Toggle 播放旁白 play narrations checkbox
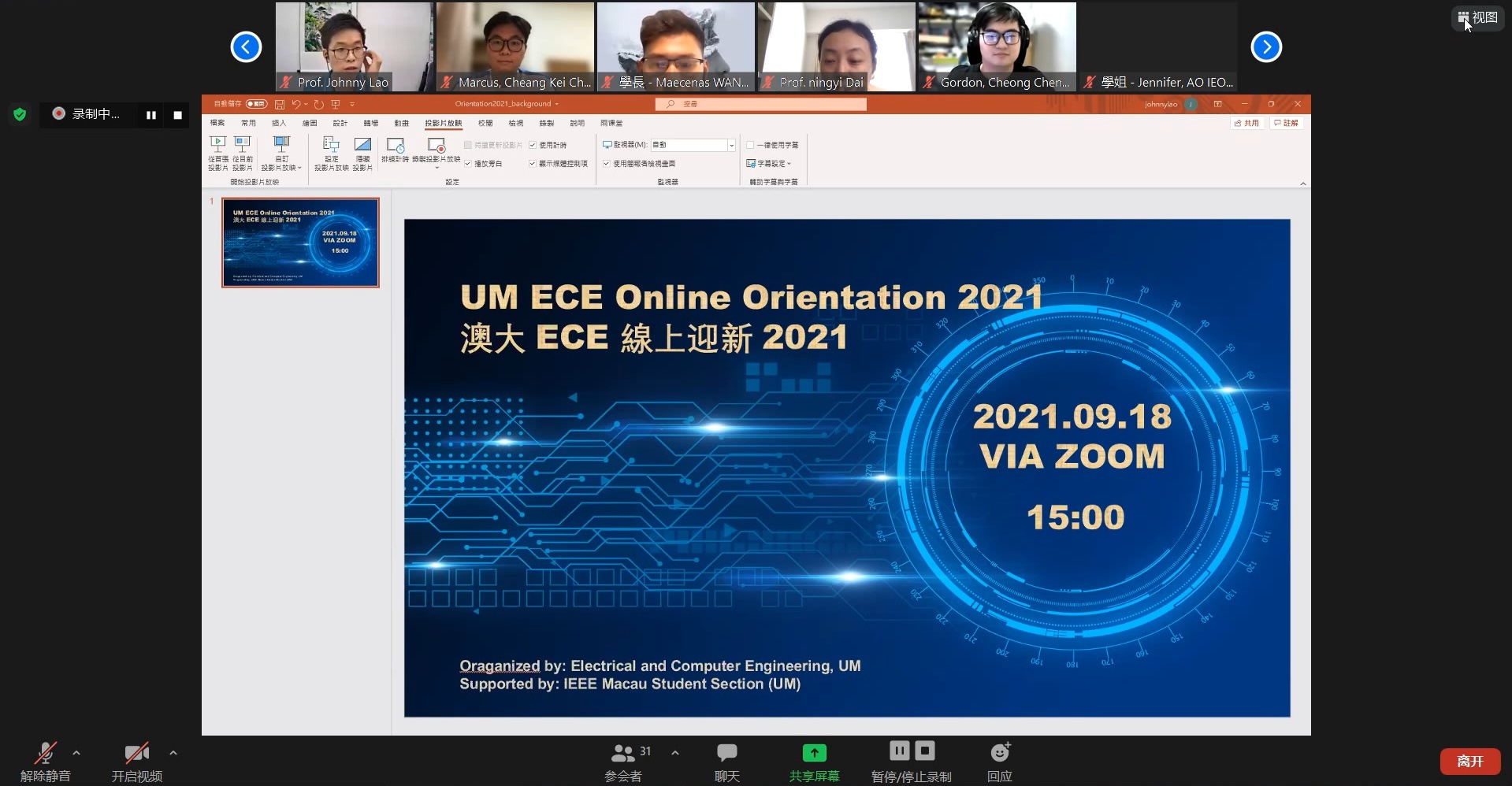 click(x=468, y=164)
